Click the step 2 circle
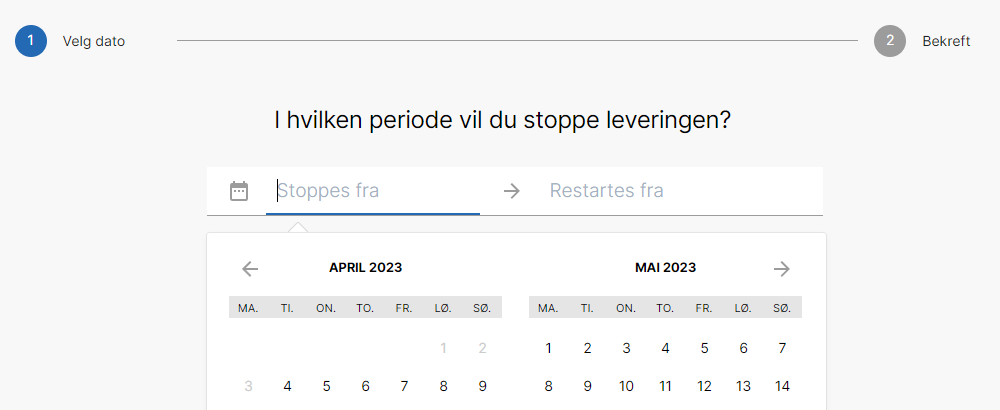 pyautogui.click(x=890, y=41)
